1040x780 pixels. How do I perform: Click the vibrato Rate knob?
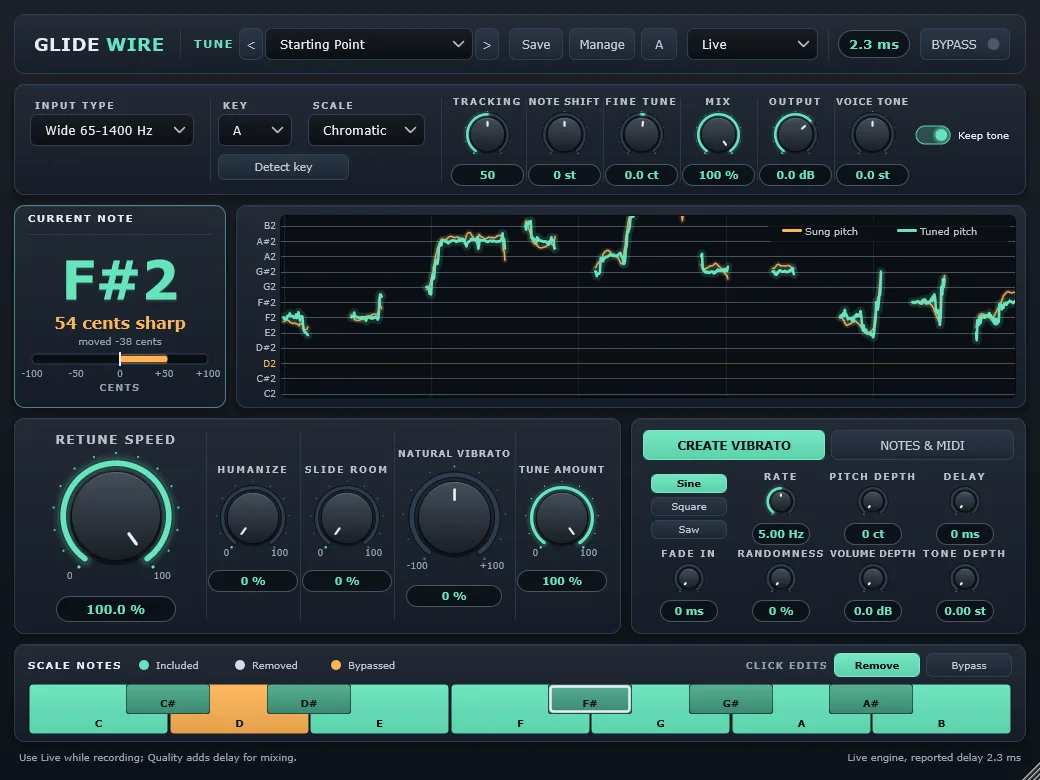point(780,501)
